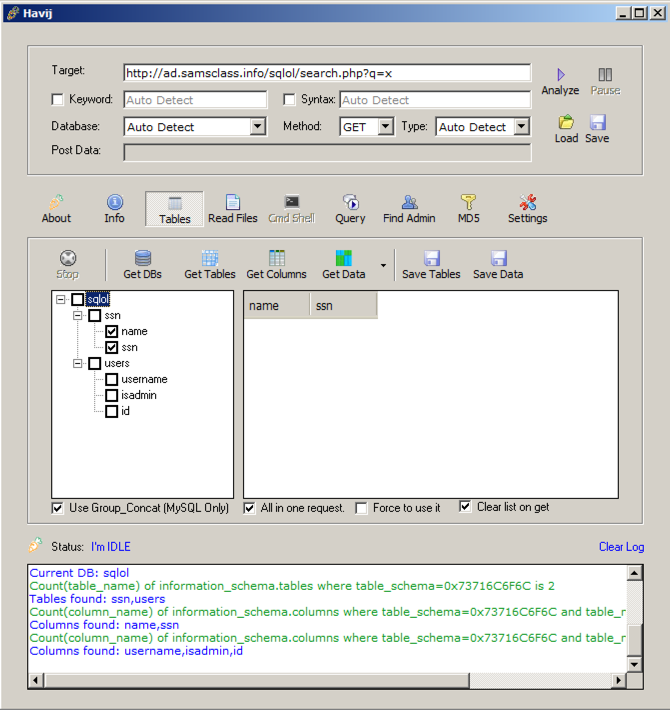This screenshot has width=670, height=710.
Task: Enable Force to use it checkbox
Action: pos(361,508)
